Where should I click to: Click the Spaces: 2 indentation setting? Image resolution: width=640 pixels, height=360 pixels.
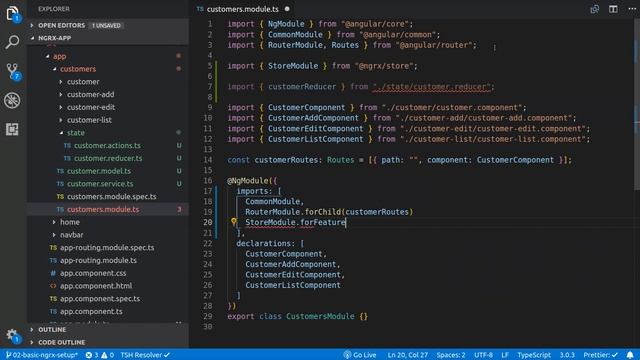tap(451, 355)
